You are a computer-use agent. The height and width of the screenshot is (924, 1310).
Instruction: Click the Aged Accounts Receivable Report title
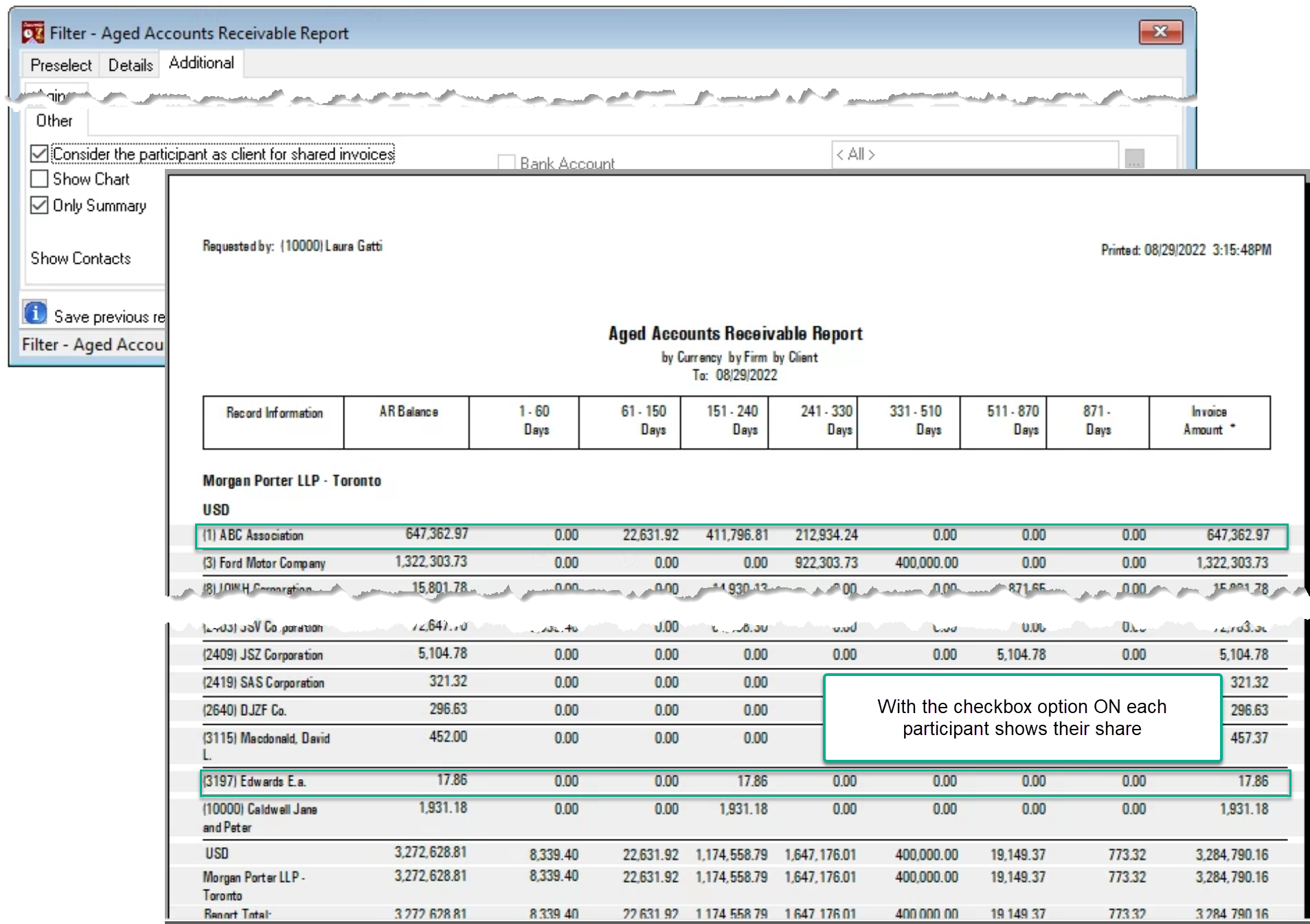pyautogui.click(x=735, y=334)
